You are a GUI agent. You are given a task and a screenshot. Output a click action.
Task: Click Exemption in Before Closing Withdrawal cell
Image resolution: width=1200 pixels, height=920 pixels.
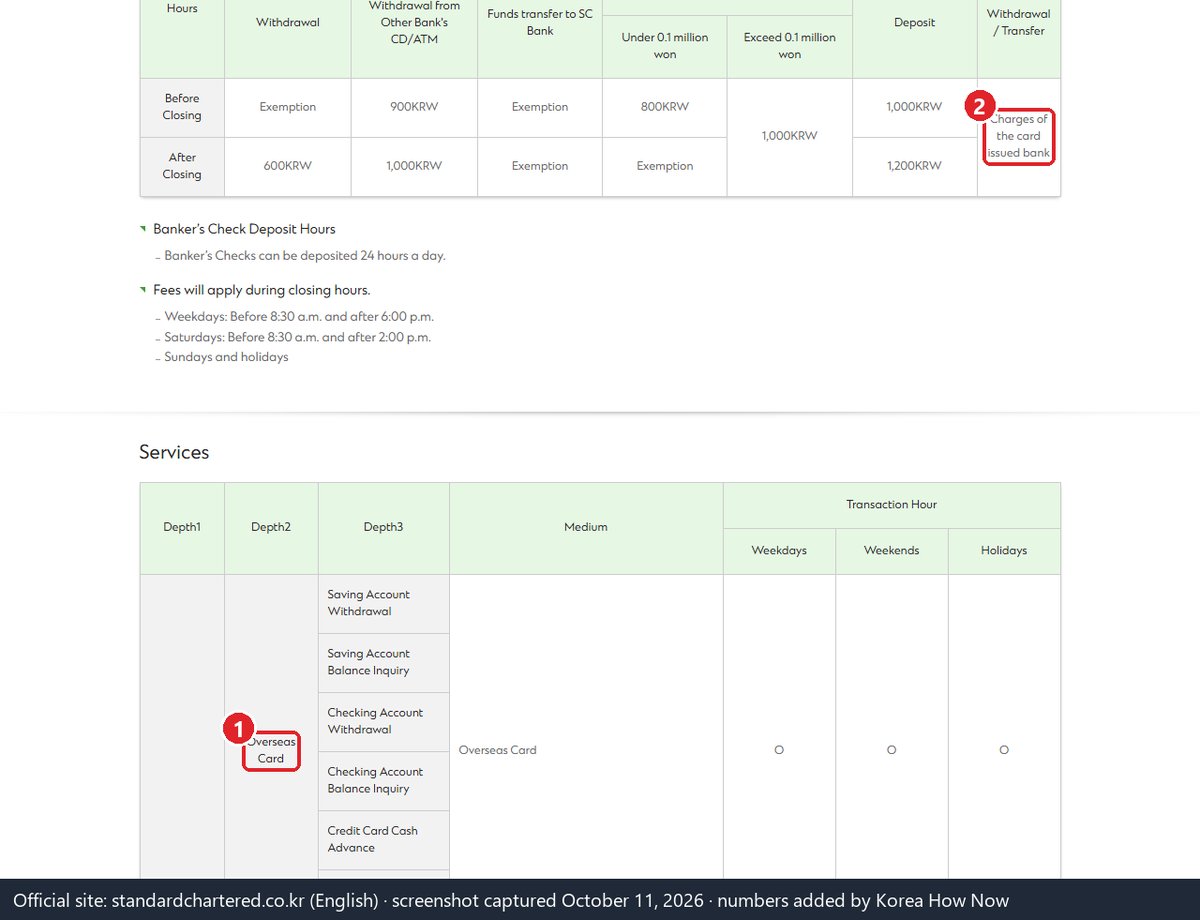(288, 107)
